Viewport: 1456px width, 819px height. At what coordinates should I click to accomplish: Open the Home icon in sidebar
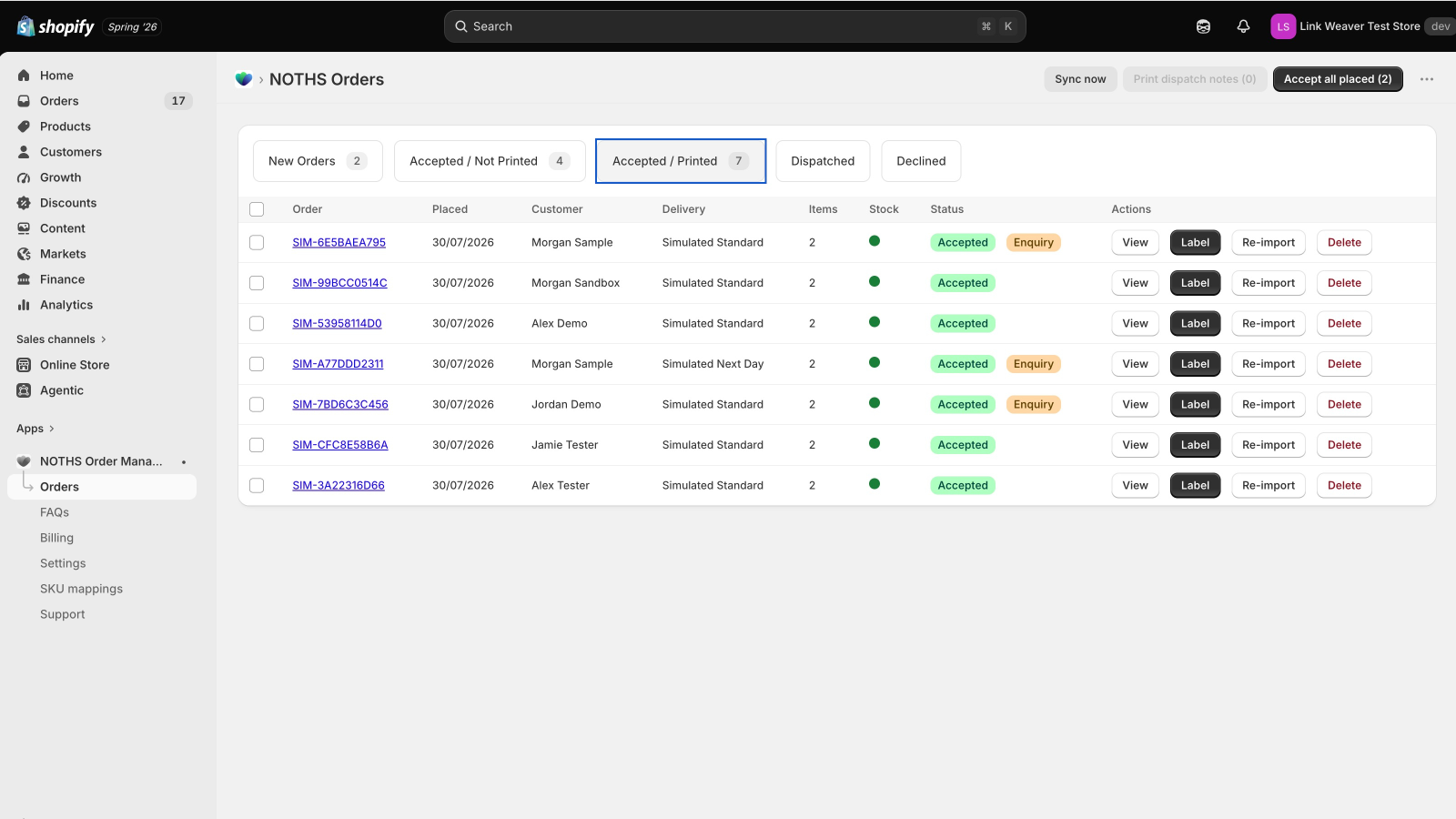(24, 76)
